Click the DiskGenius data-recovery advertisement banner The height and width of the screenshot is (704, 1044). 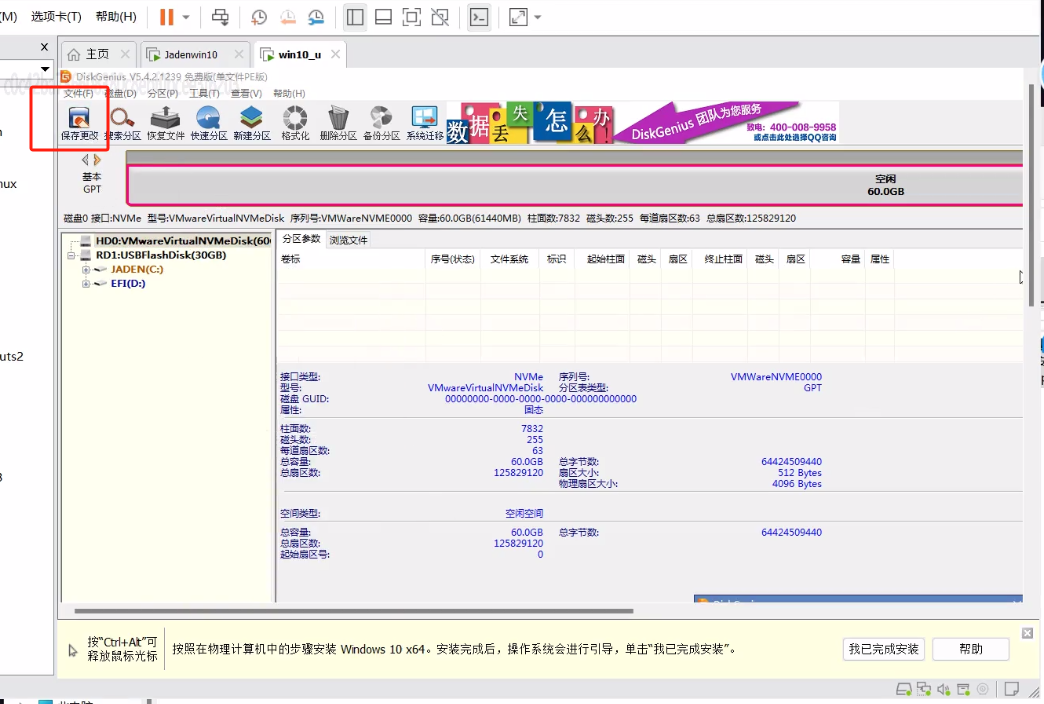click(643, 123)
